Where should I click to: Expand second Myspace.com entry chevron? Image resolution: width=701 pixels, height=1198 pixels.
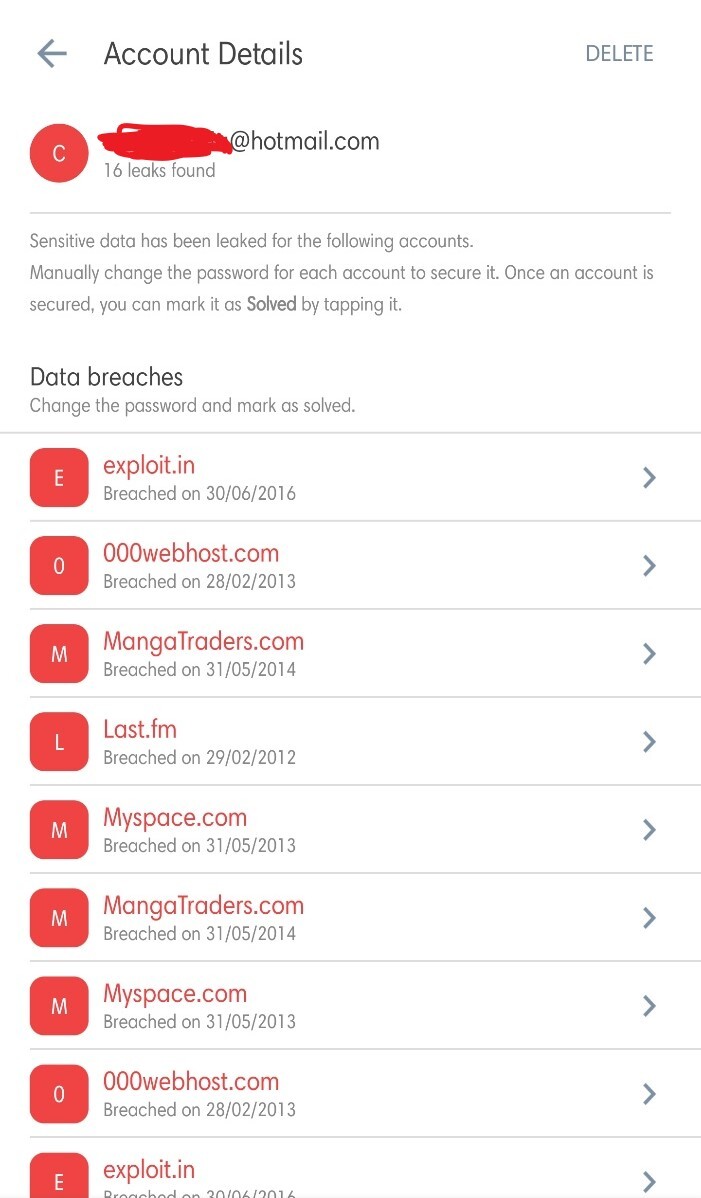649,1006
